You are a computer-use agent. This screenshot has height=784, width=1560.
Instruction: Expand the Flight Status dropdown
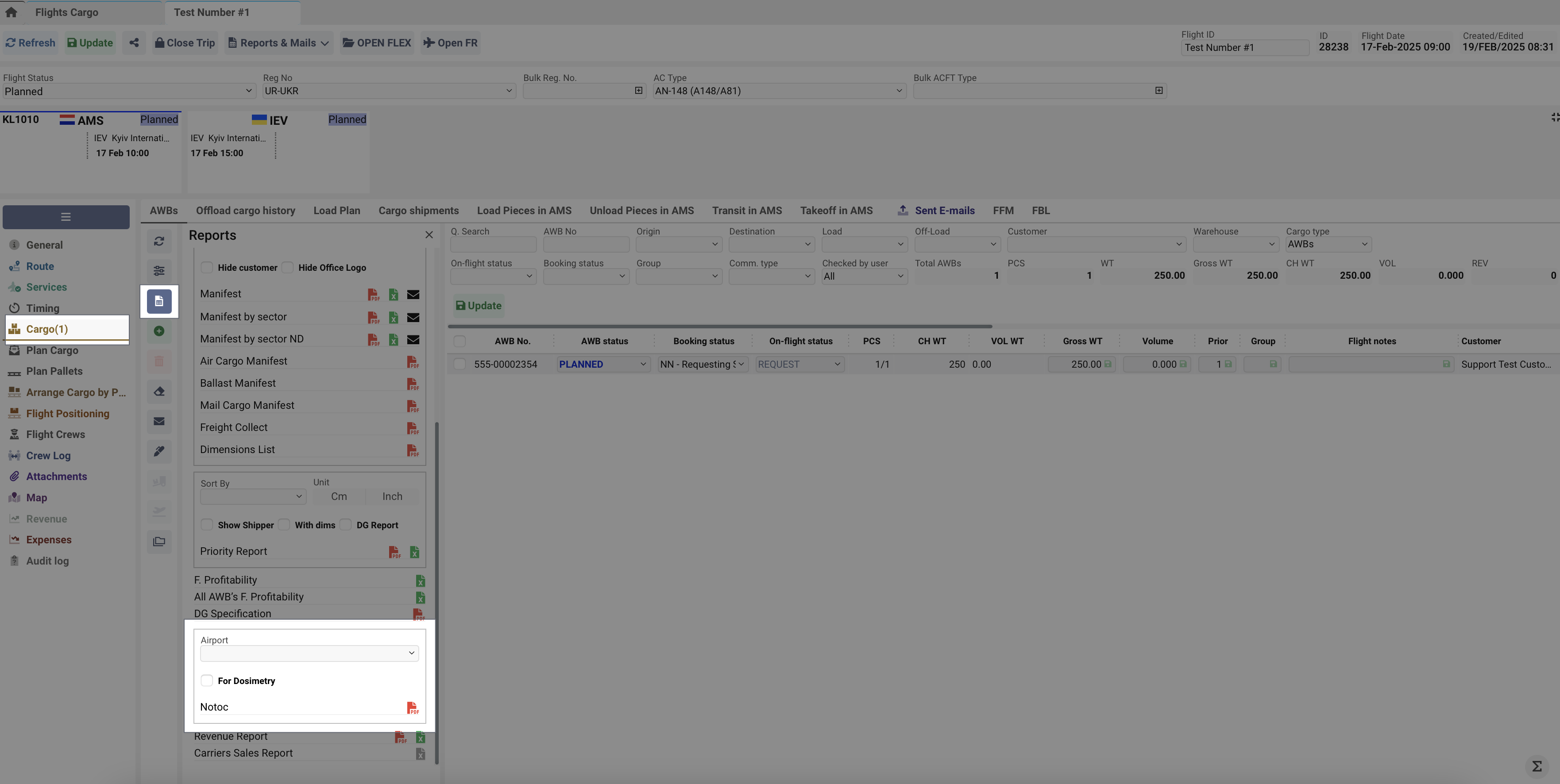128,92
